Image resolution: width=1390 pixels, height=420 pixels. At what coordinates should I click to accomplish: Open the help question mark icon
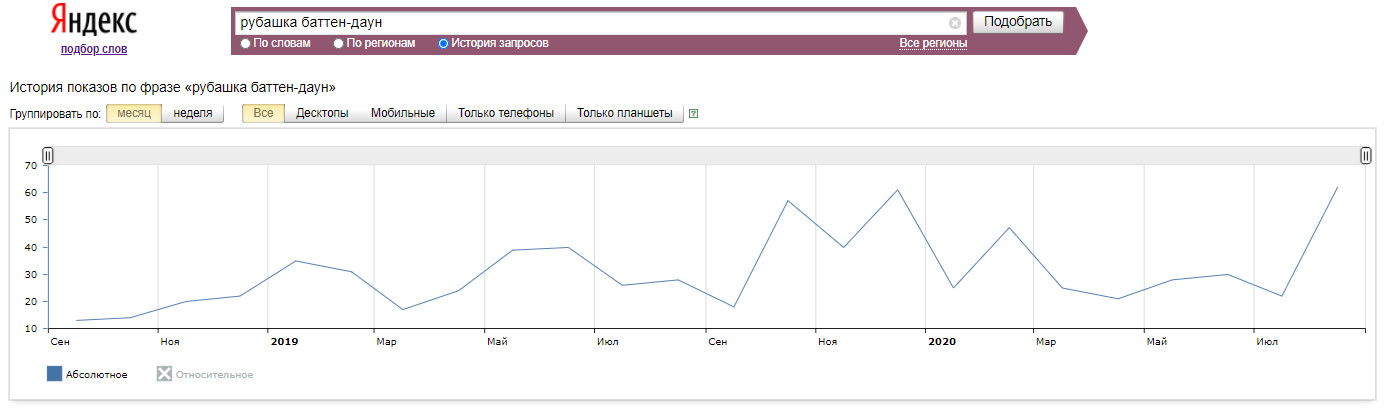(693, 114)
